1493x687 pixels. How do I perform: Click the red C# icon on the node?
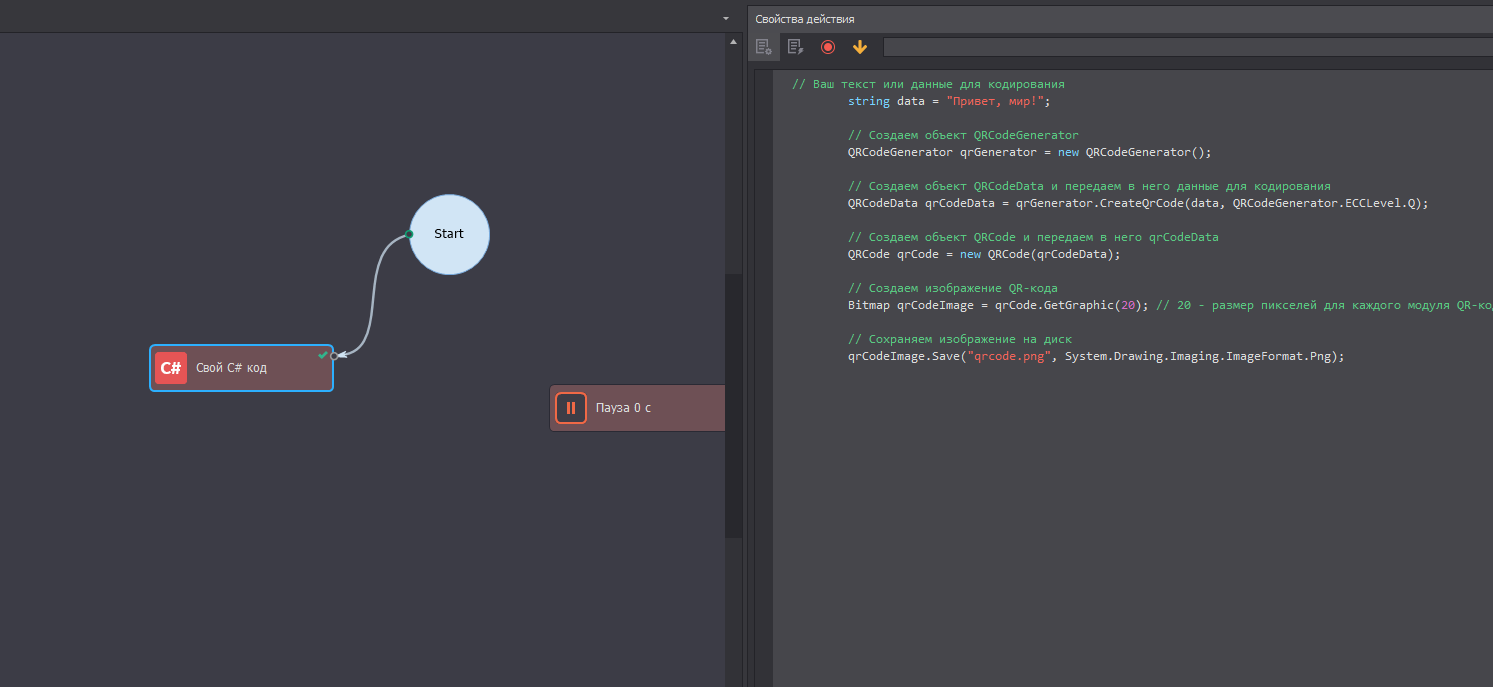point(171,368)
